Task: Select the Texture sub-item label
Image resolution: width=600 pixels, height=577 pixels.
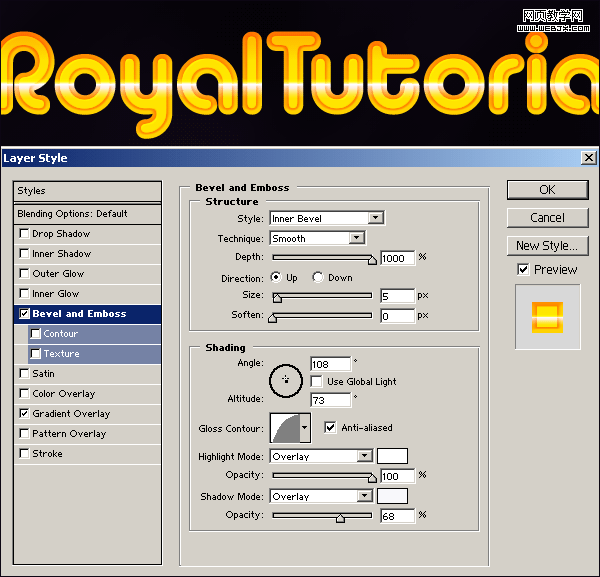Action: tap(62, 354)
